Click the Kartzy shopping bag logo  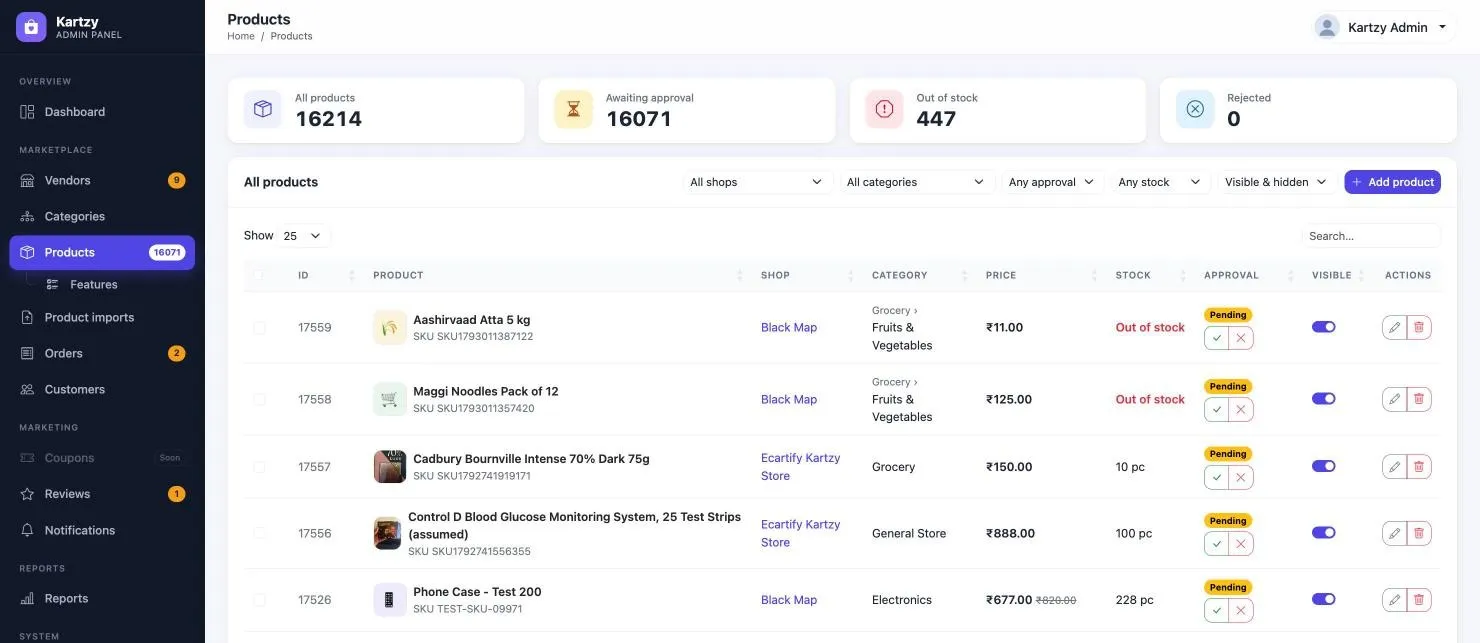31,27
